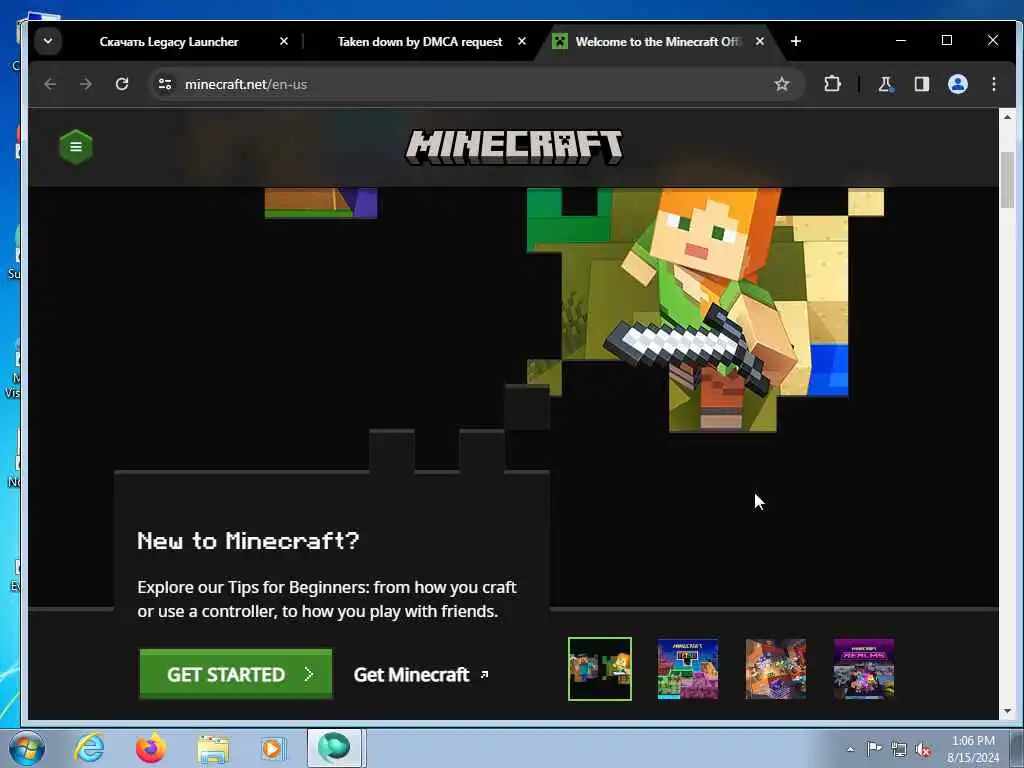Select the Minecraft Realms carousel thumbnail
Screen dimensions: 1024x768
coord(864,669)
